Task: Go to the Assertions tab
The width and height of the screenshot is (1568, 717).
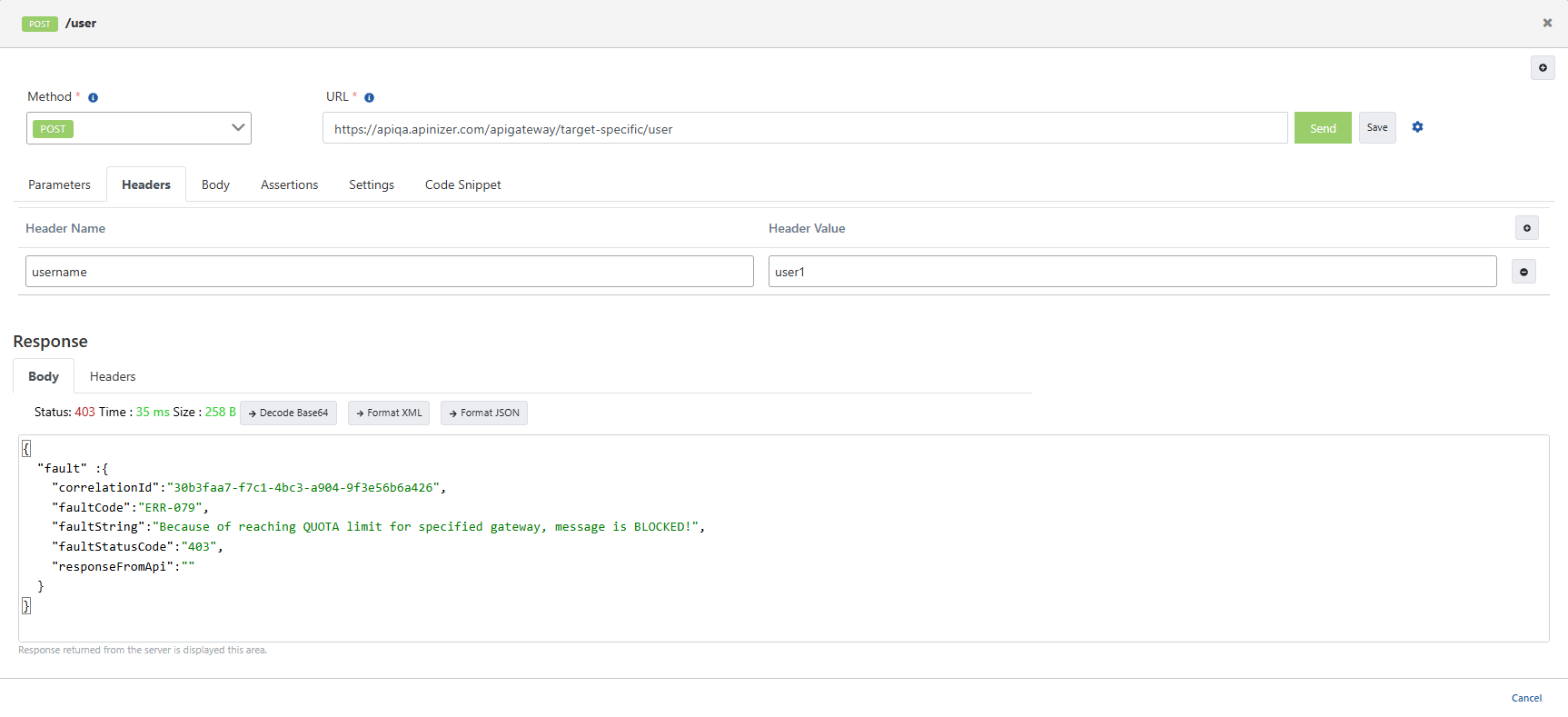Action: (289, 184)
